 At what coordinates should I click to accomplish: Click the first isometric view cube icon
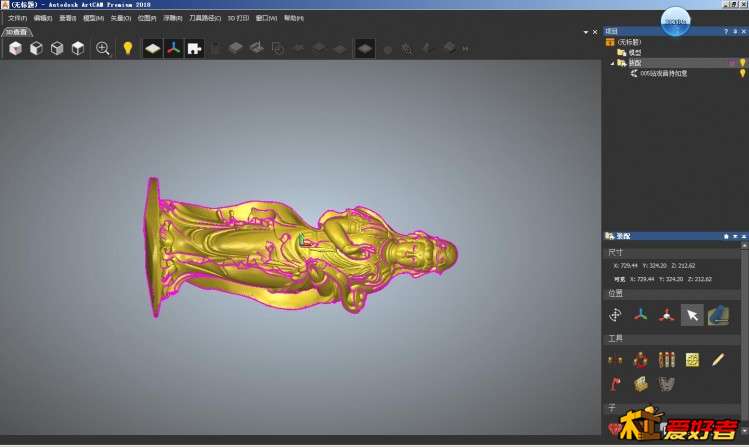point(15,48)
